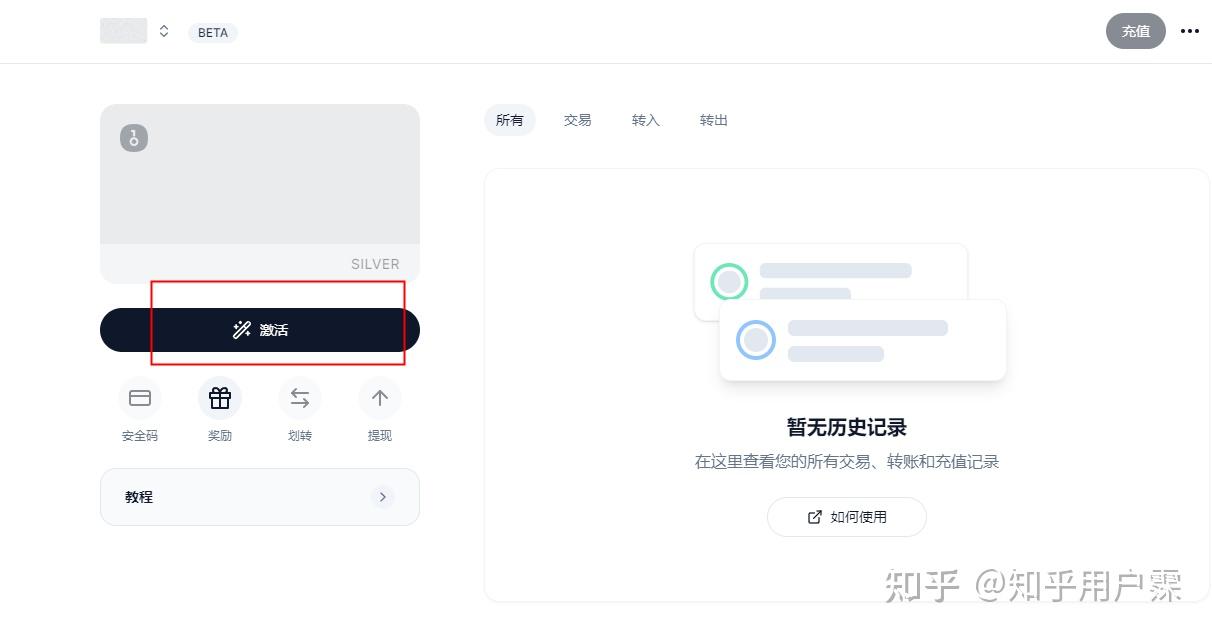The image size is (1212, 634).
Task: View the 转出 transfers-out tab
Action: click(713, 120)
